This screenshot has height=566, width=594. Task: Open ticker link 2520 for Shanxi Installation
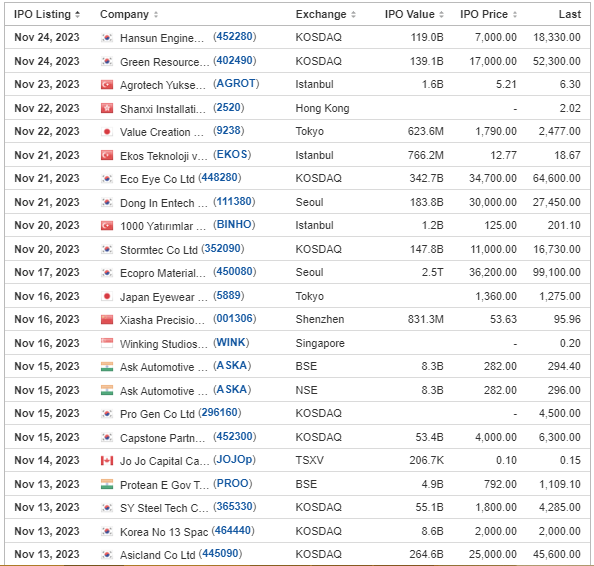(228, 107)
